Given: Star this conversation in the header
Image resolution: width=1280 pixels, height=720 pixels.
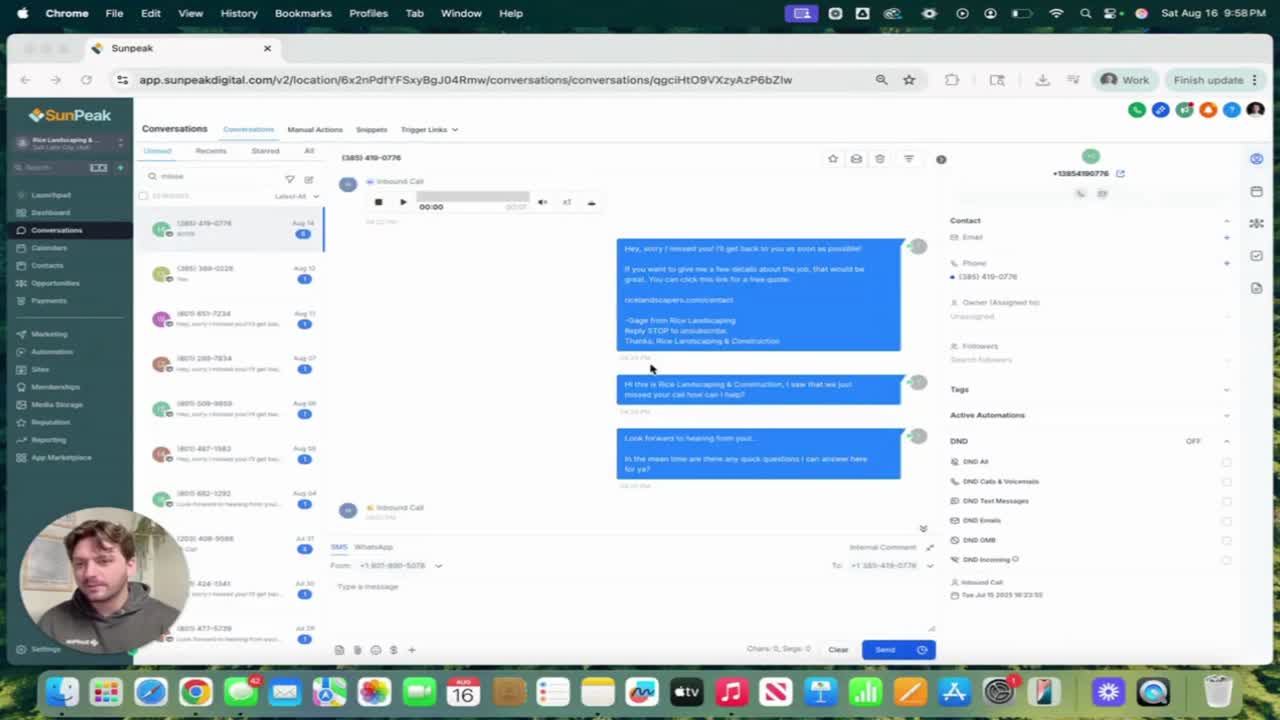Looking at the screenshot, I should (832, 159).
